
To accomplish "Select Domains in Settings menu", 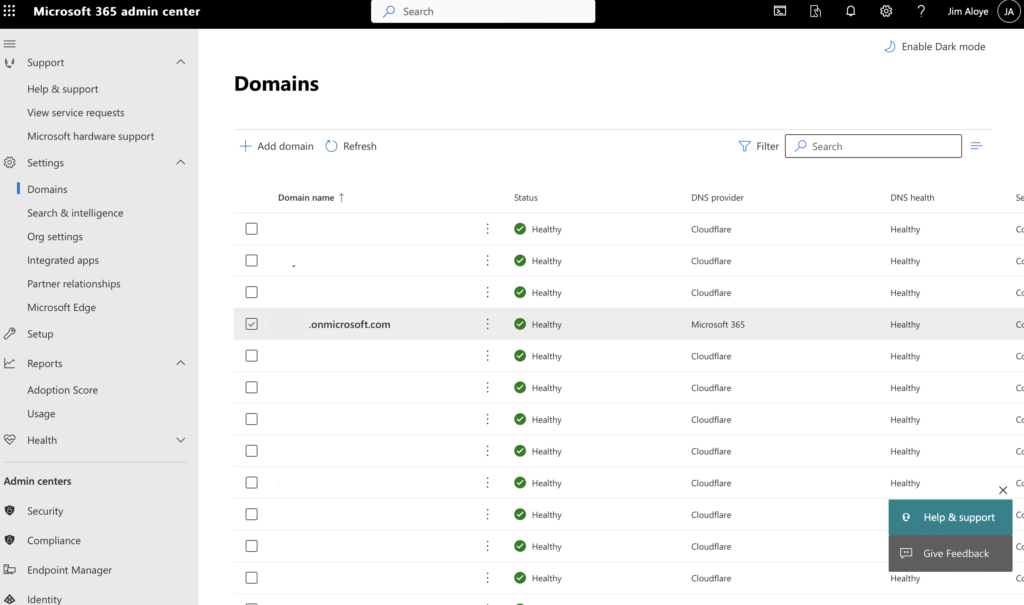I will (x=47, y=189).
